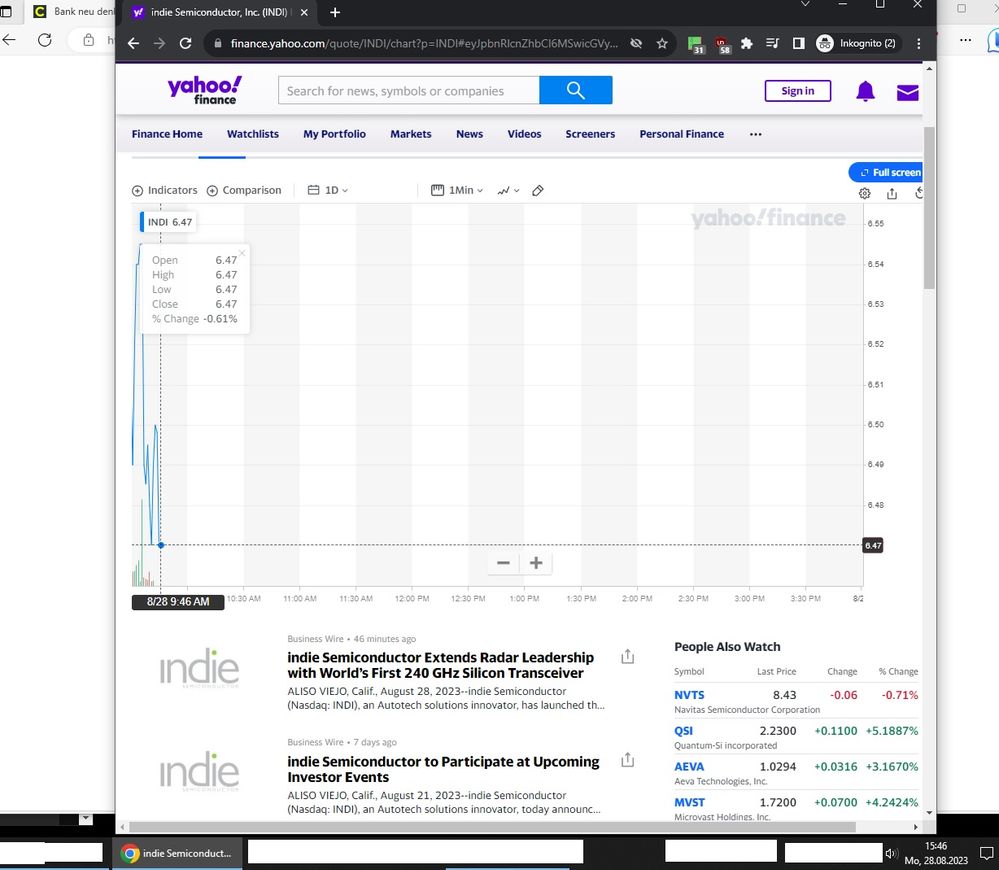
Task: Open the Upcoming Investor Events headline
Action: [x=443, y=769]
